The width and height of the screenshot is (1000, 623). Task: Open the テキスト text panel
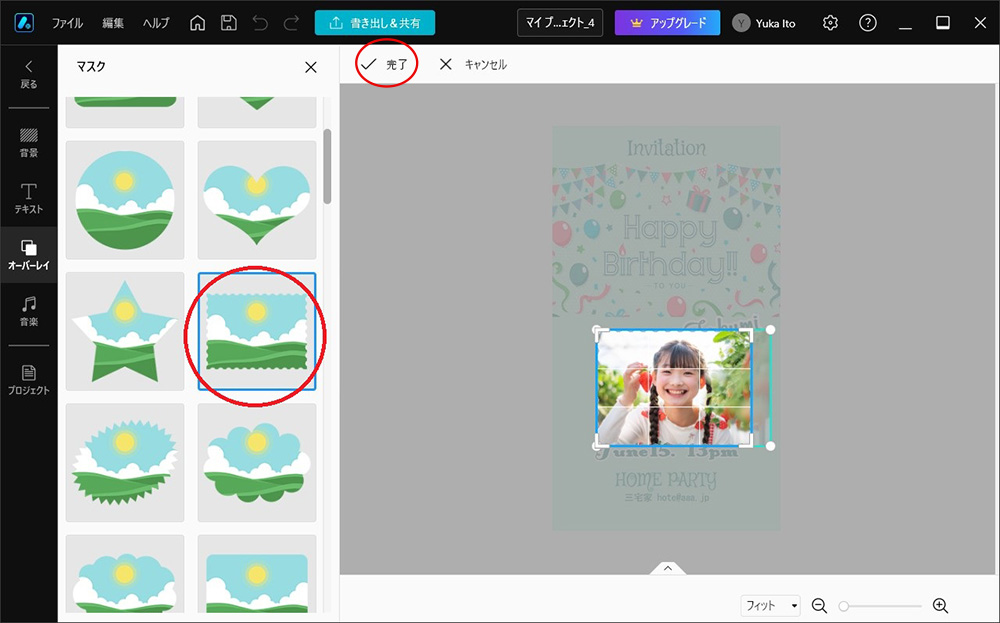pos(29,198)
